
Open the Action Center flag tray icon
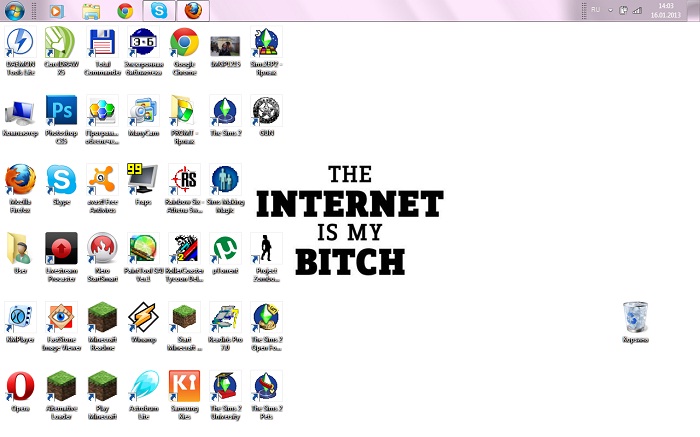623,10
